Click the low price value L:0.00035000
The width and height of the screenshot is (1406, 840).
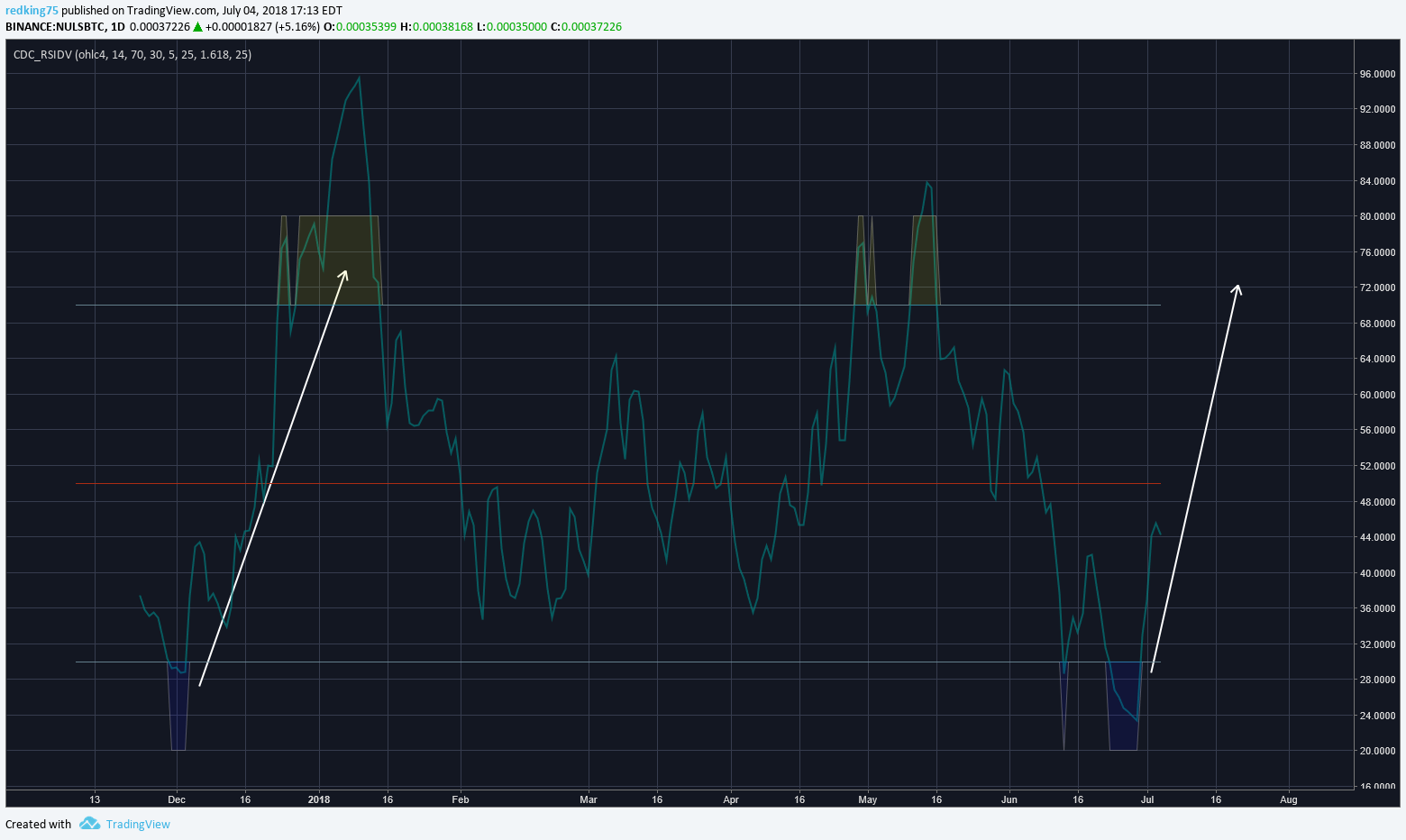(512, 27)
